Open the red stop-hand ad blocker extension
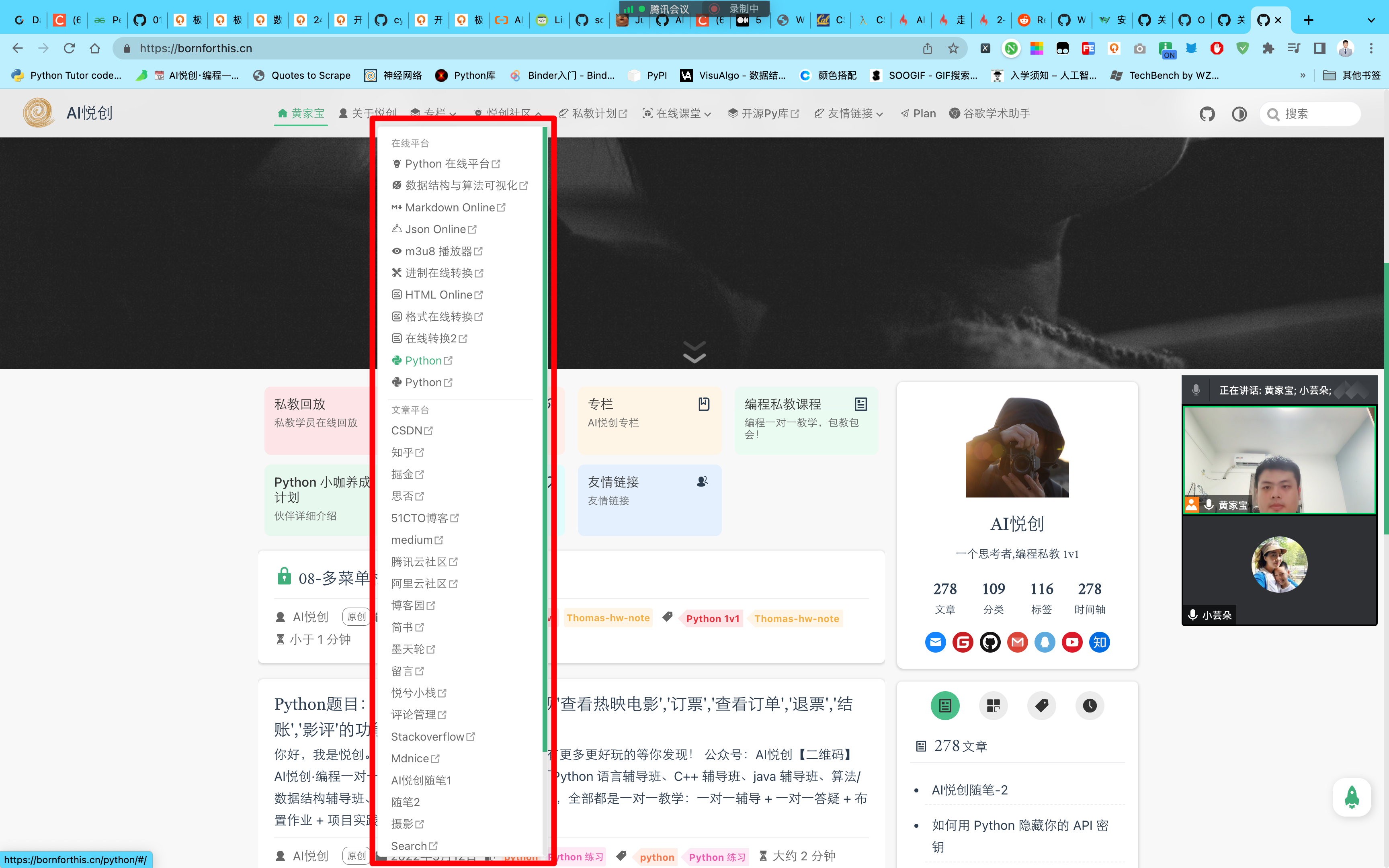The image size is (1389, 868). (x=1217, y=48)
